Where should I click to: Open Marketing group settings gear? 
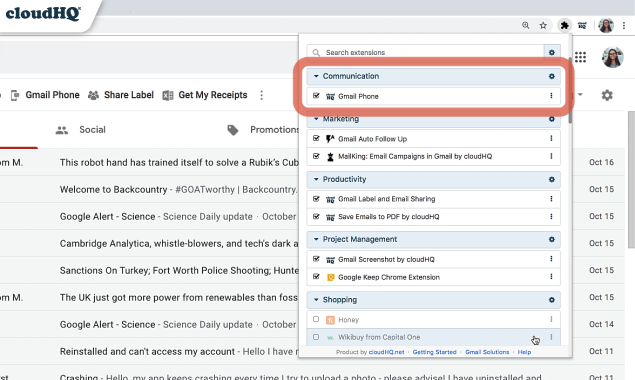click(x=552, y=119)
